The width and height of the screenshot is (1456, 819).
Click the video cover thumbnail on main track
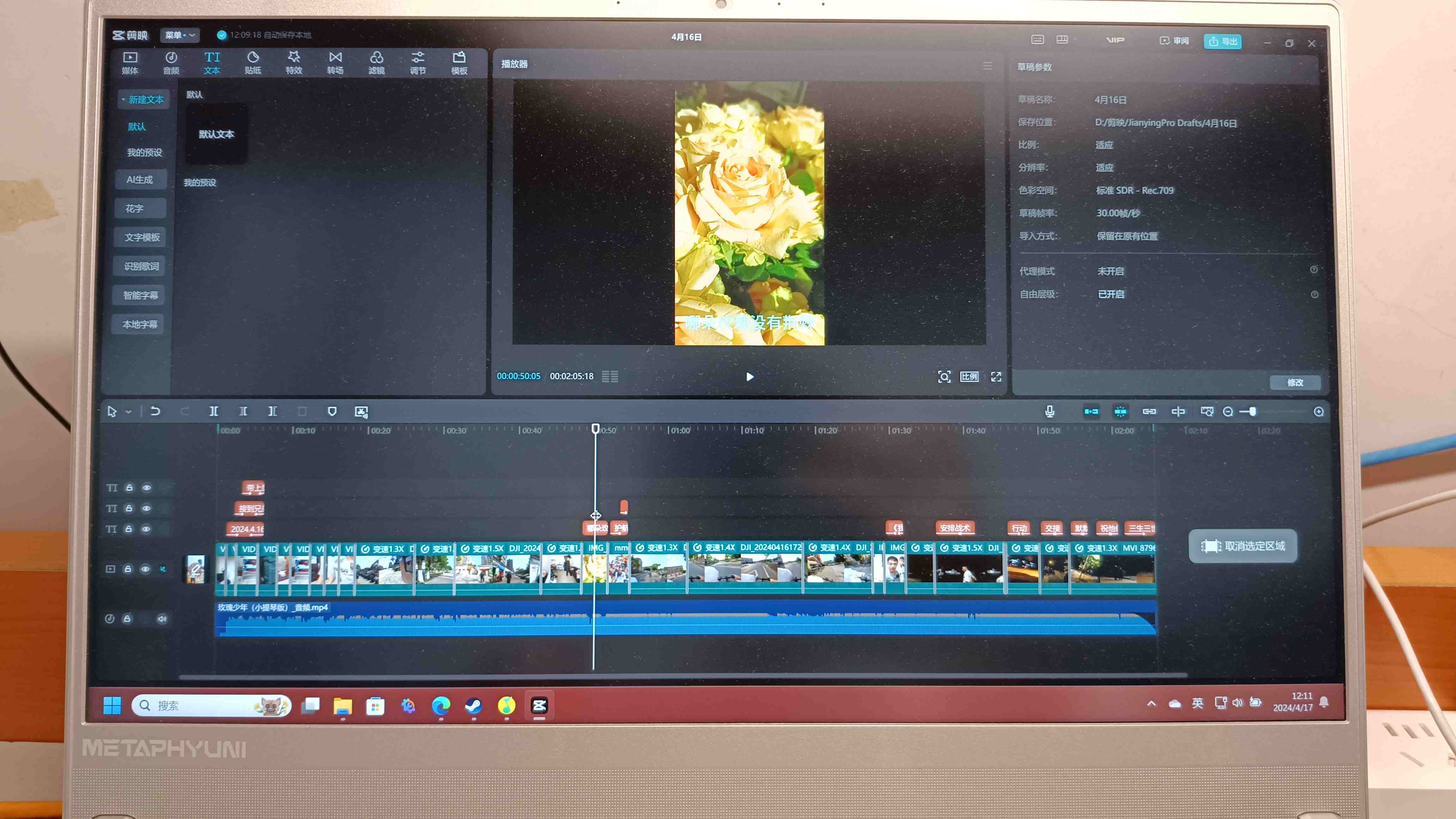click(196, 569)
